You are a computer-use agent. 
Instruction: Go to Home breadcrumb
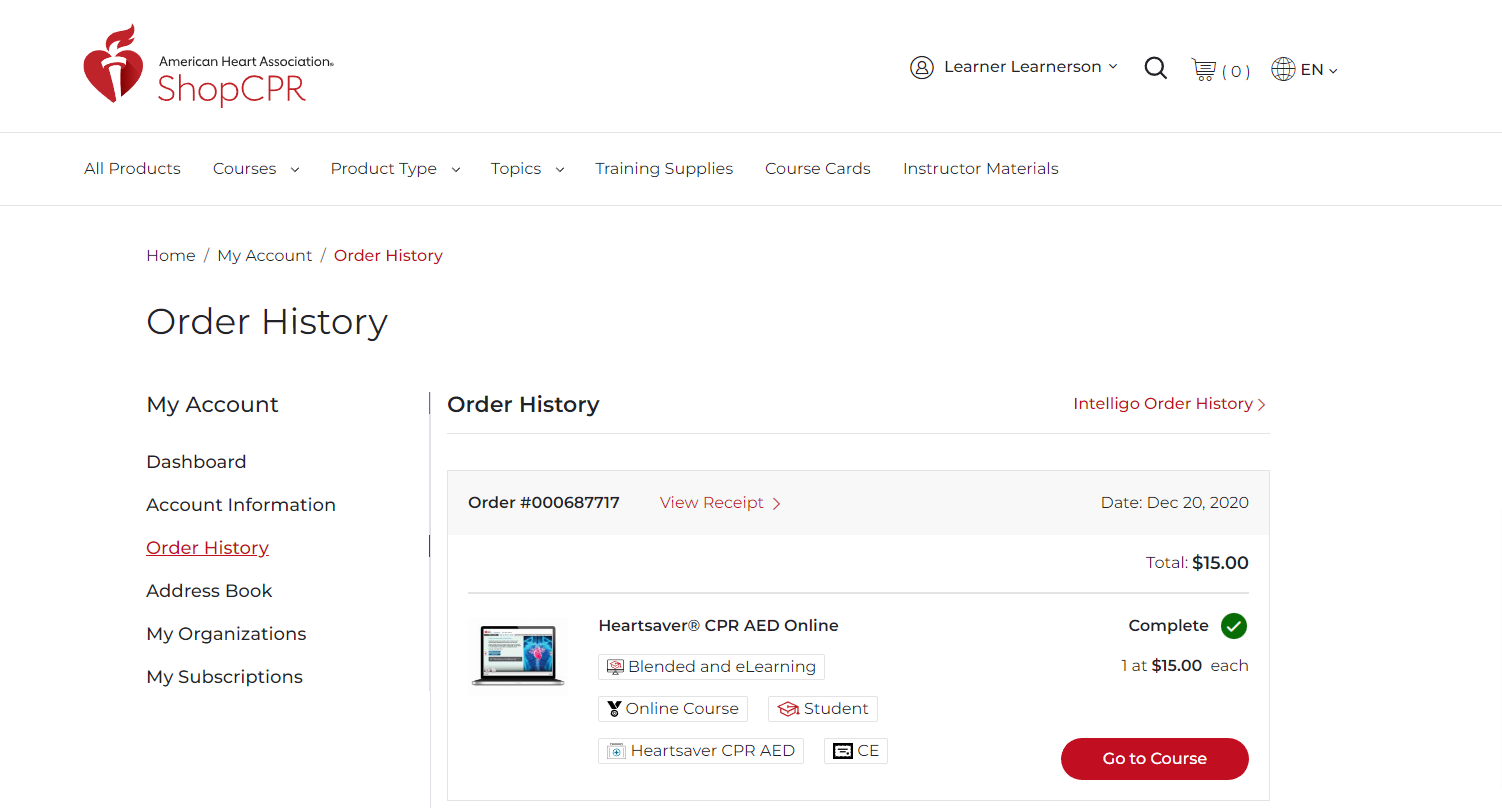171,256
